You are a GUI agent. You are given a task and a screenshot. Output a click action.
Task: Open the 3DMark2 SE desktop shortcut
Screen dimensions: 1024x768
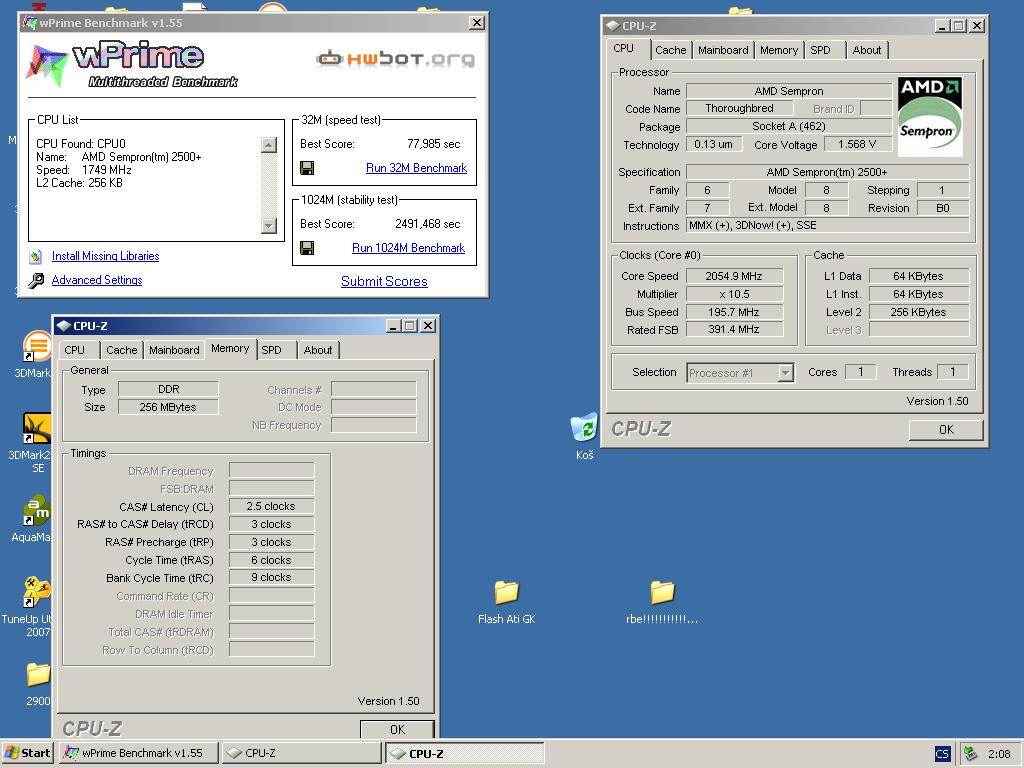(37, 428)
